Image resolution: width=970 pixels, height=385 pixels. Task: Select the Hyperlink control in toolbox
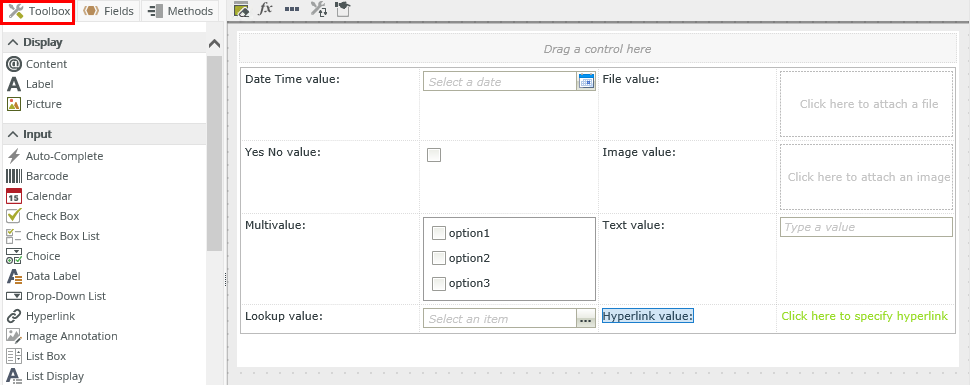click(41, 316)
